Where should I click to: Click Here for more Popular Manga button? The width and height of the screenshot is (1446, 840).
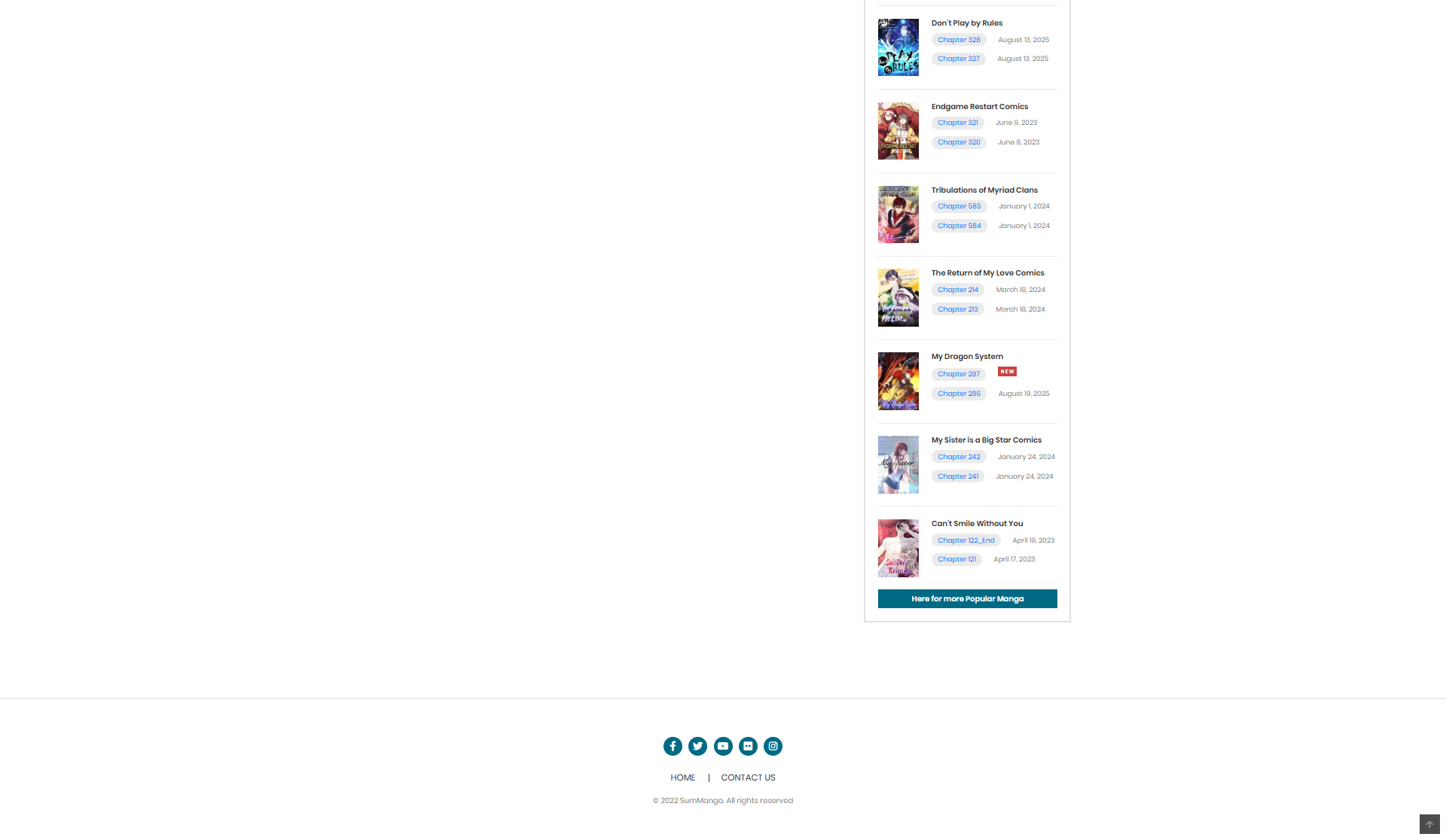click(967, 598)
